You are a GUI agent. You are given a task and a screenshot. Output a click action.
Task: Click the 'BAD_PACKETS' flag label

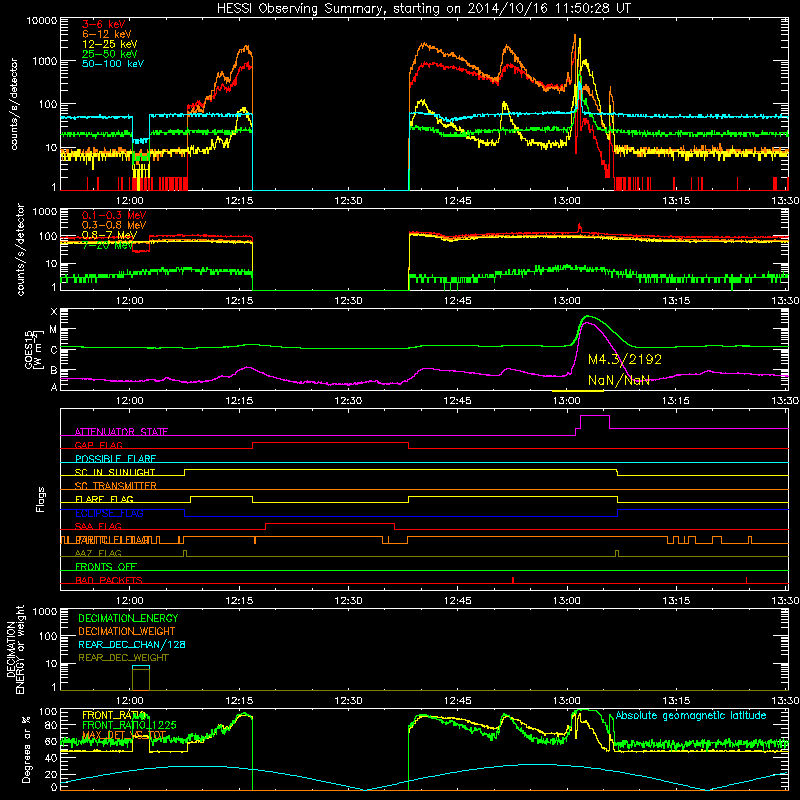[x=109, y=580]
